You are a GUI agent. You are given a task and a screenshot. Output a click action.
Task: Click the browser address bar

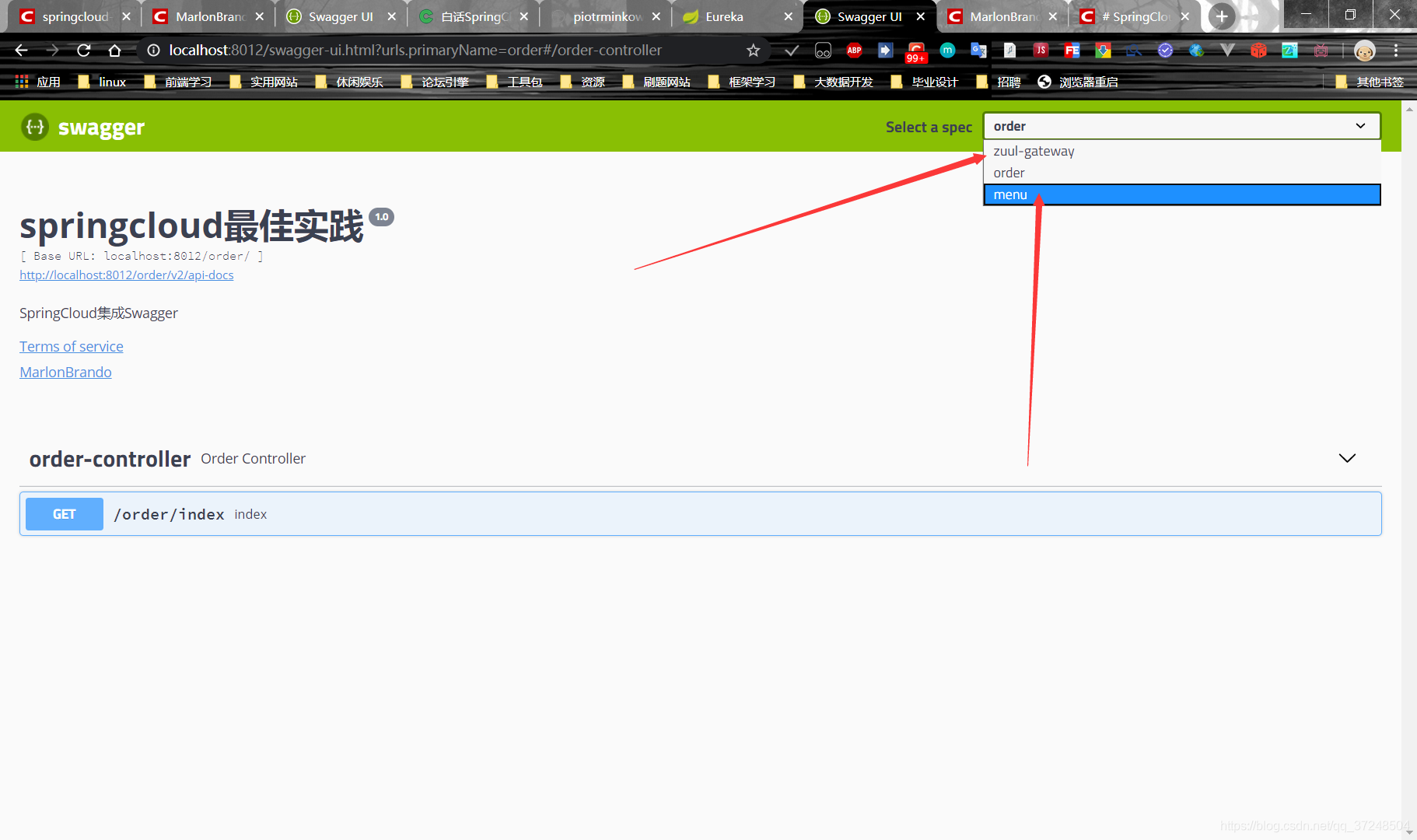pos(453,51)
